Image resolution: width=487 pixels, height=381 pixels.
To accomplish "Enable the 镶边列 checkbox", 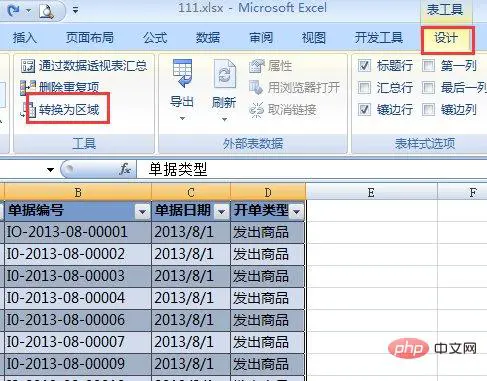I will click(428, 110).
